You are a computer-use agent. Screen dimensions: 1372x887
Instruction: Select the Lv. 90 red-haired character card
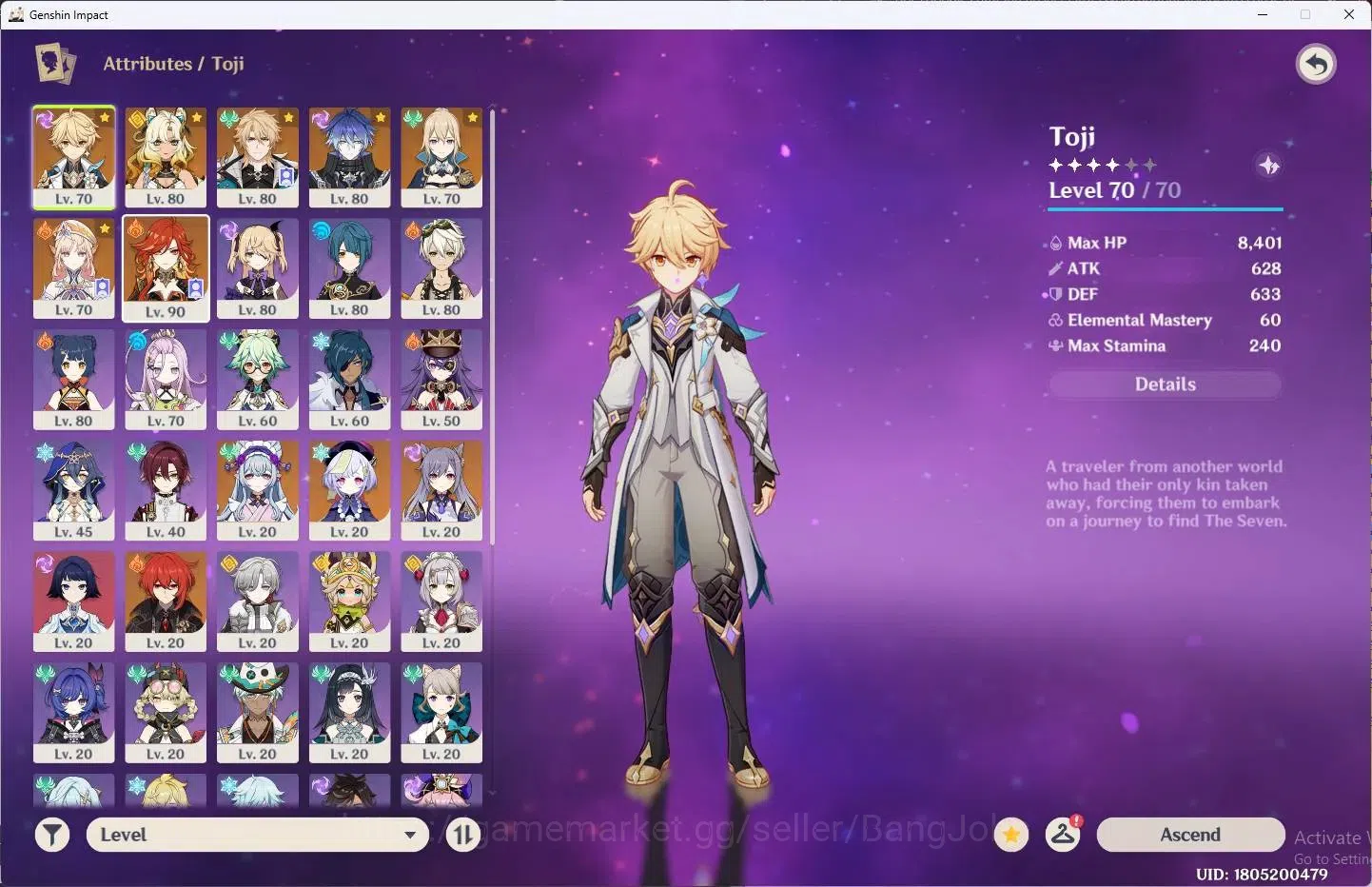pos(166,269)
